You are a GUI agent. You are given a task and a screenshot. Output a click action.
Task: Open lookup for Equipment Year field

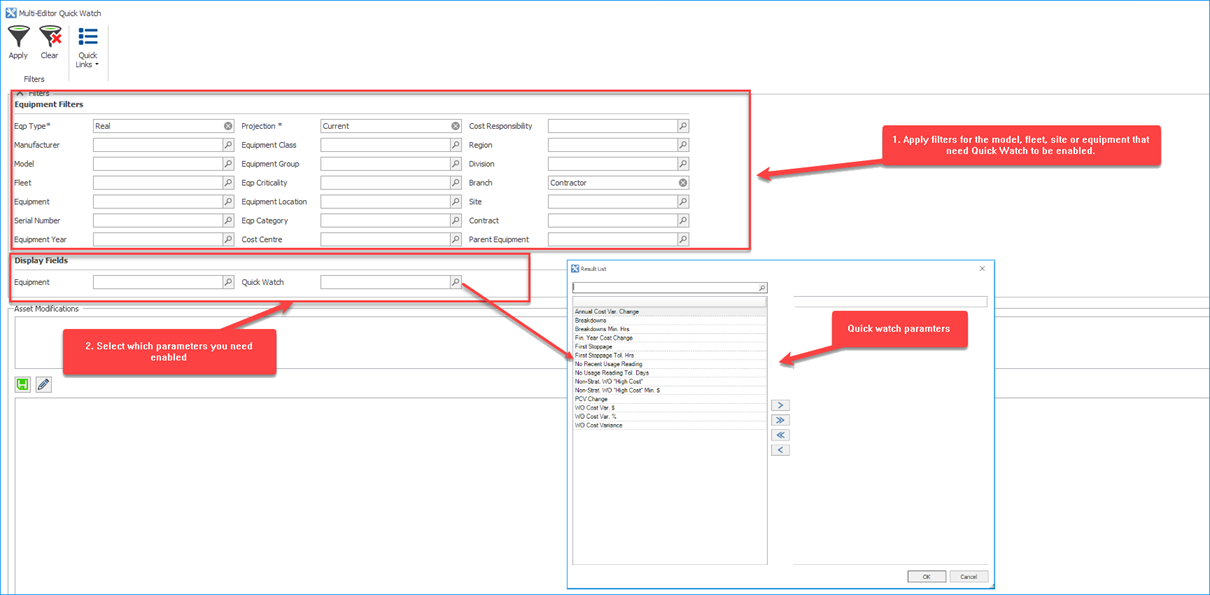(228, 240)
